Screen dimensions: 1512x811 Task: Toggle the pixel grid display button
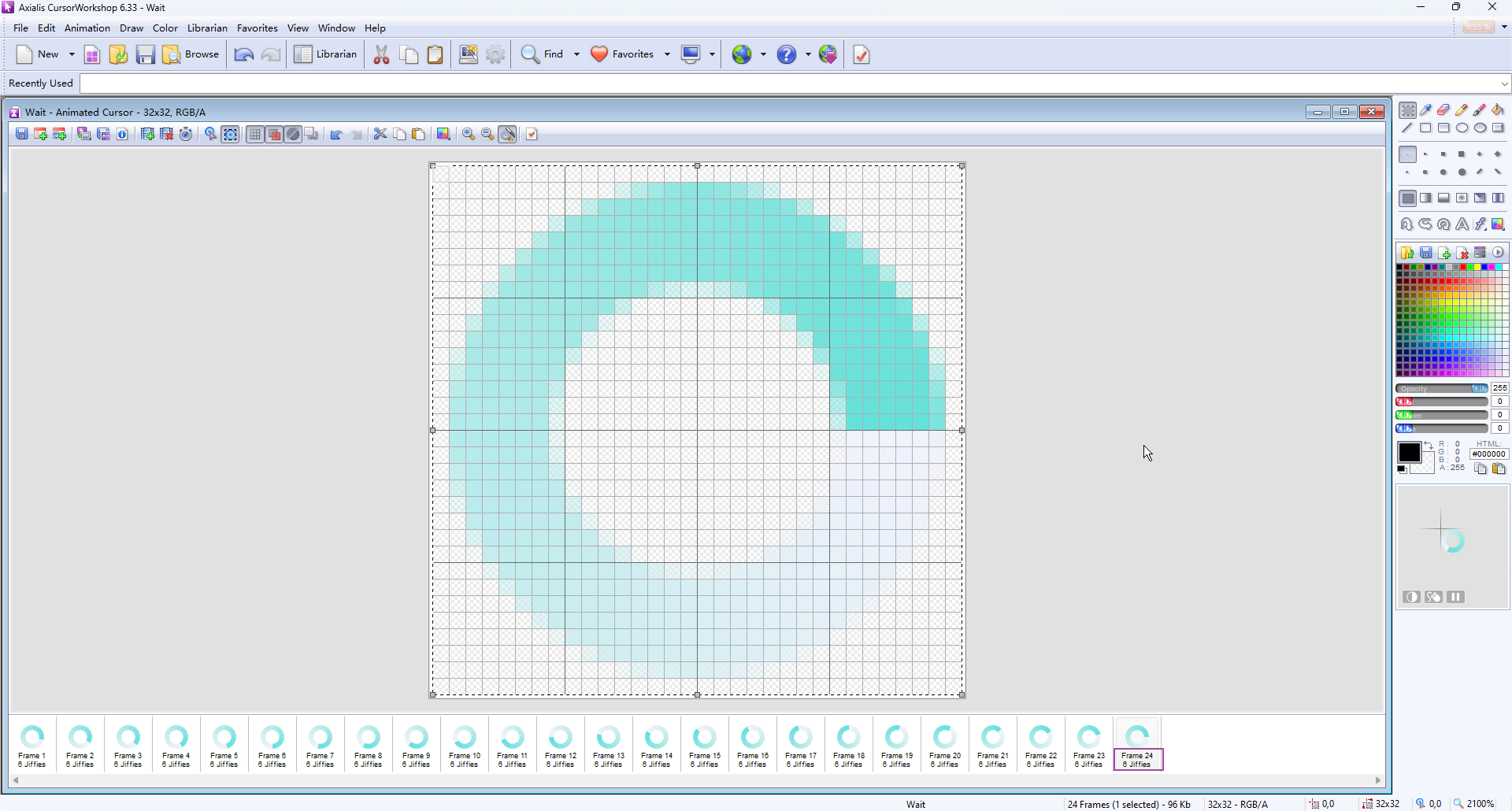[254, 135]
